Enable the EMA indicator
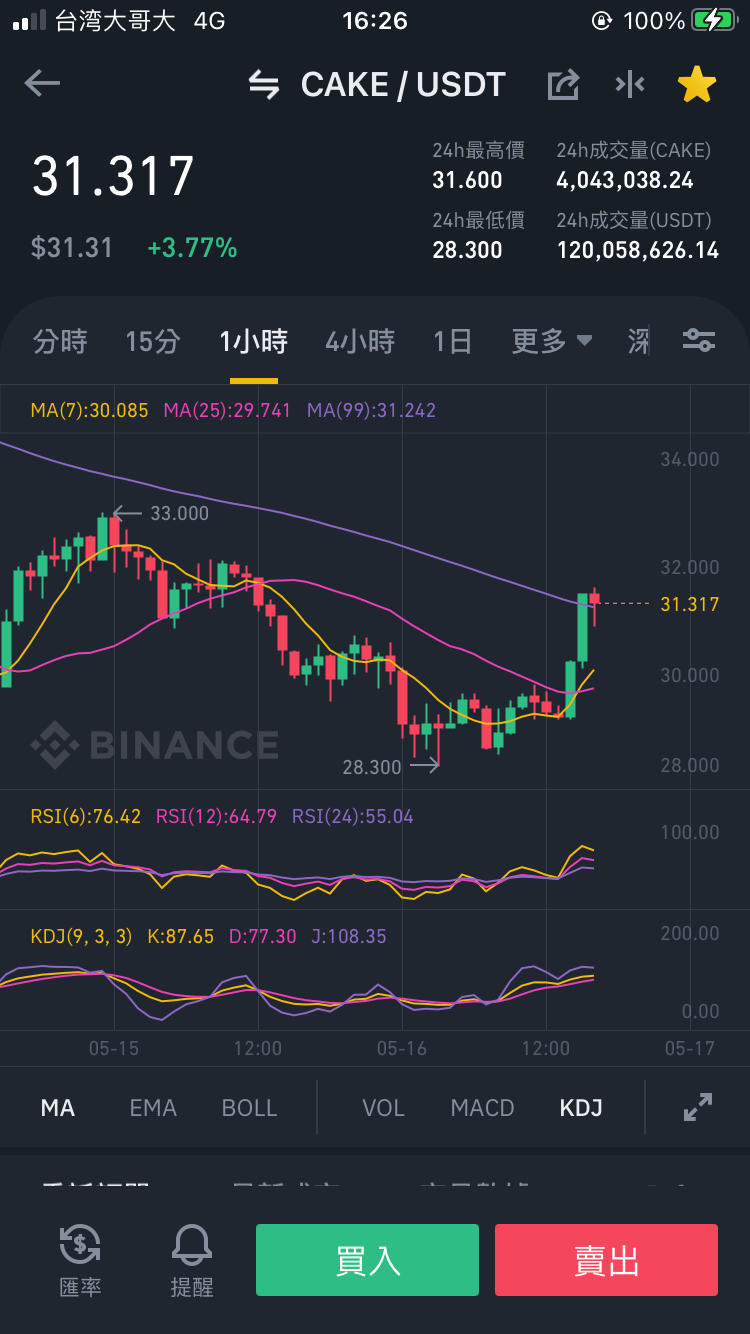The image size is (750, 1334). click(x=153, y=1108)
